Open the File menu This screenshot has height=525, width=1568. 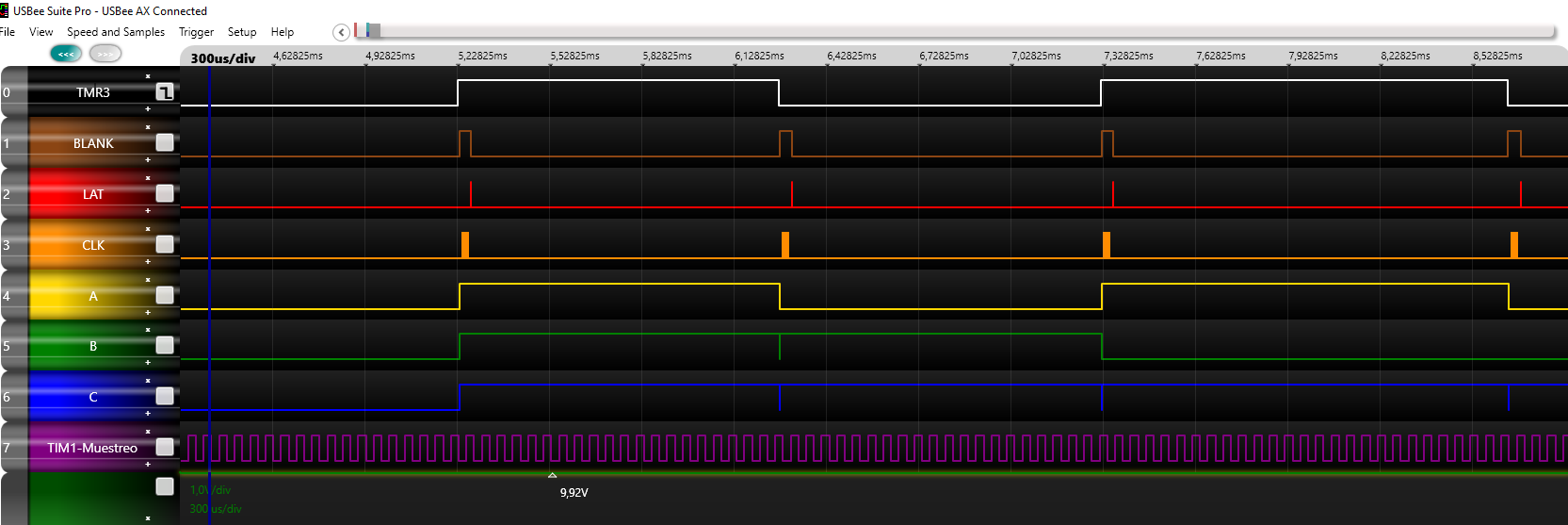8,32
